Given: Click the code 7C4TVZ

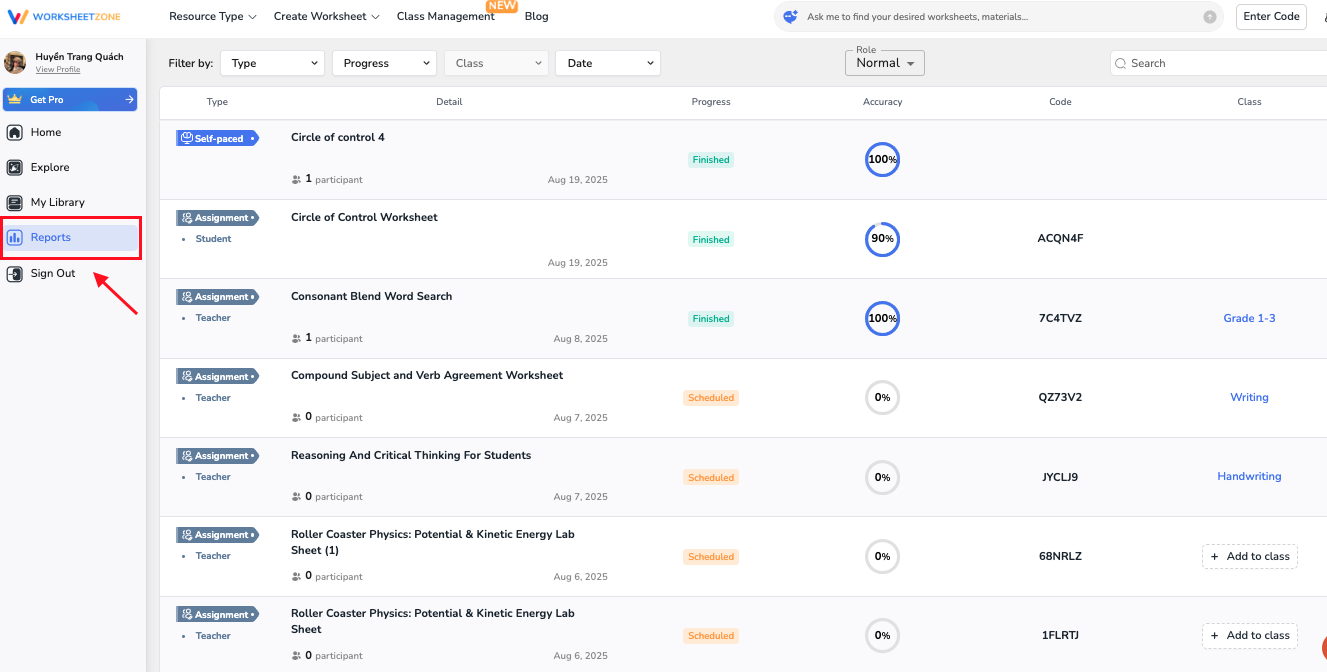Looking at the screenshot, I should click(1060, 318).
